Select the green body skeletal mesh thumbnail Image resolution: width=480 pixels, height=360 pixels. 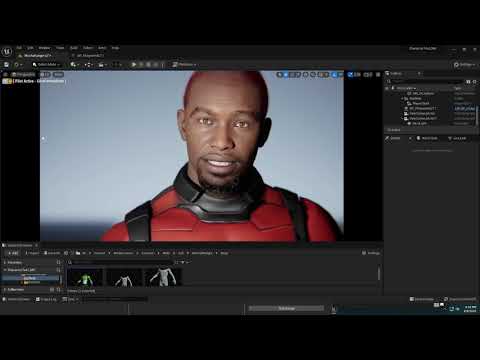[85, 277]
